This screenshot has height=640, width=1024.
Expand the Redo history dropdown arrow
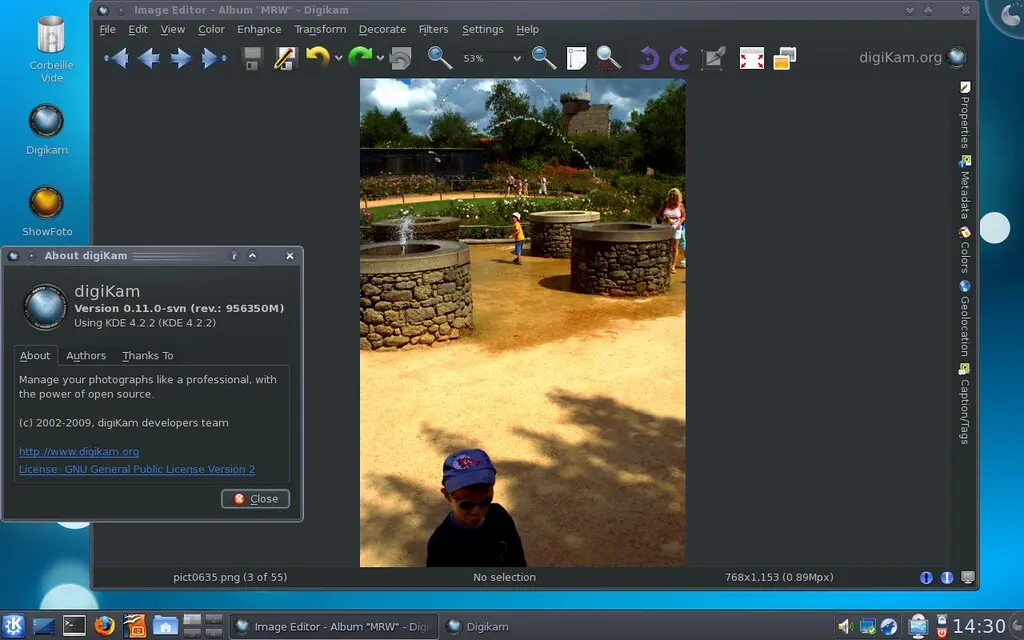381,59
